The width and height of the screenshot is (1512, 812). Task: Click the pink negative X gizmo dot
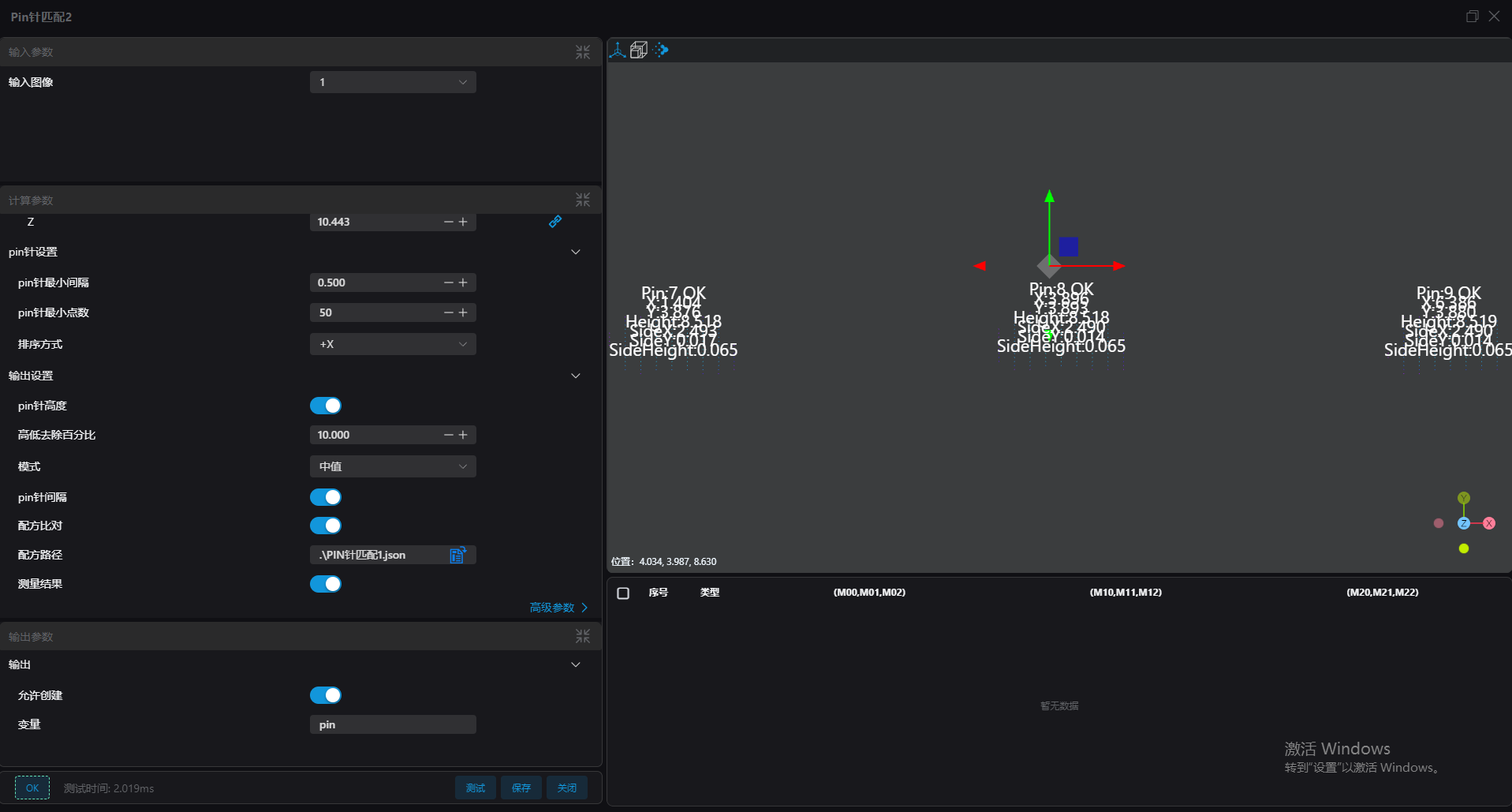tap(1439, 523)
